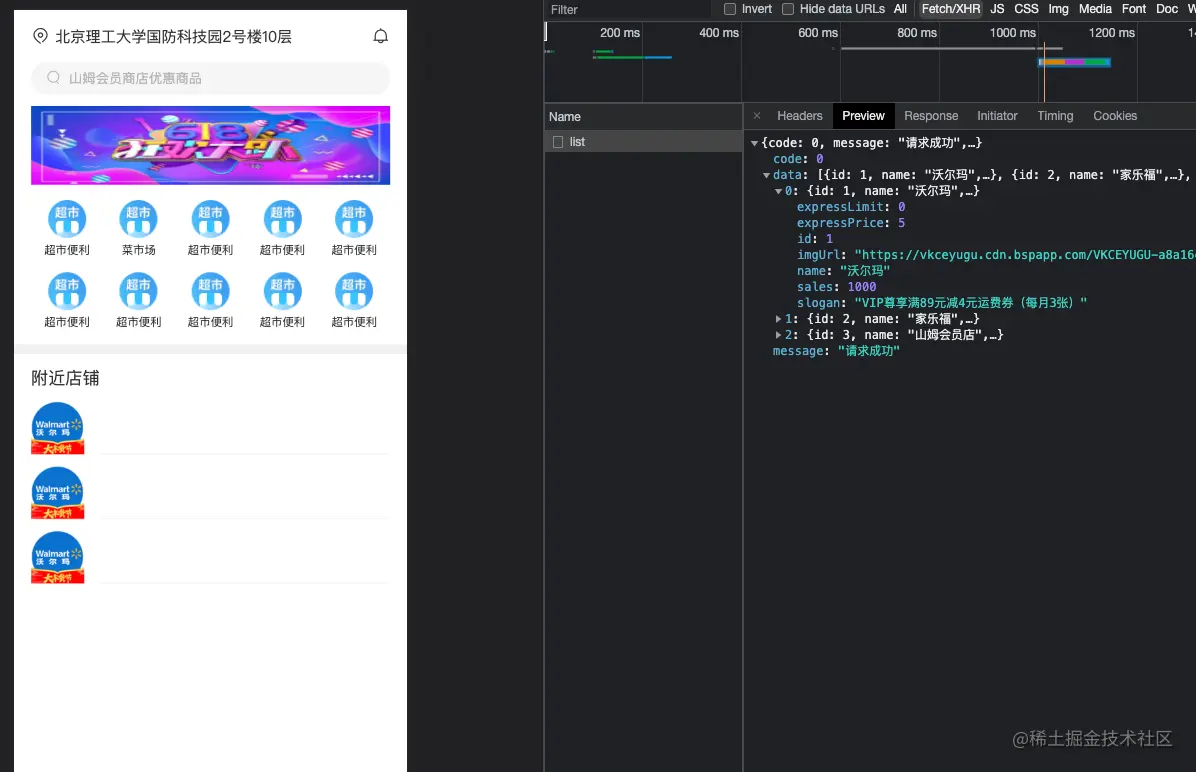The image size is (1196, 772).
Task: Select the JS request filter
Action: [x=997, y=9]
